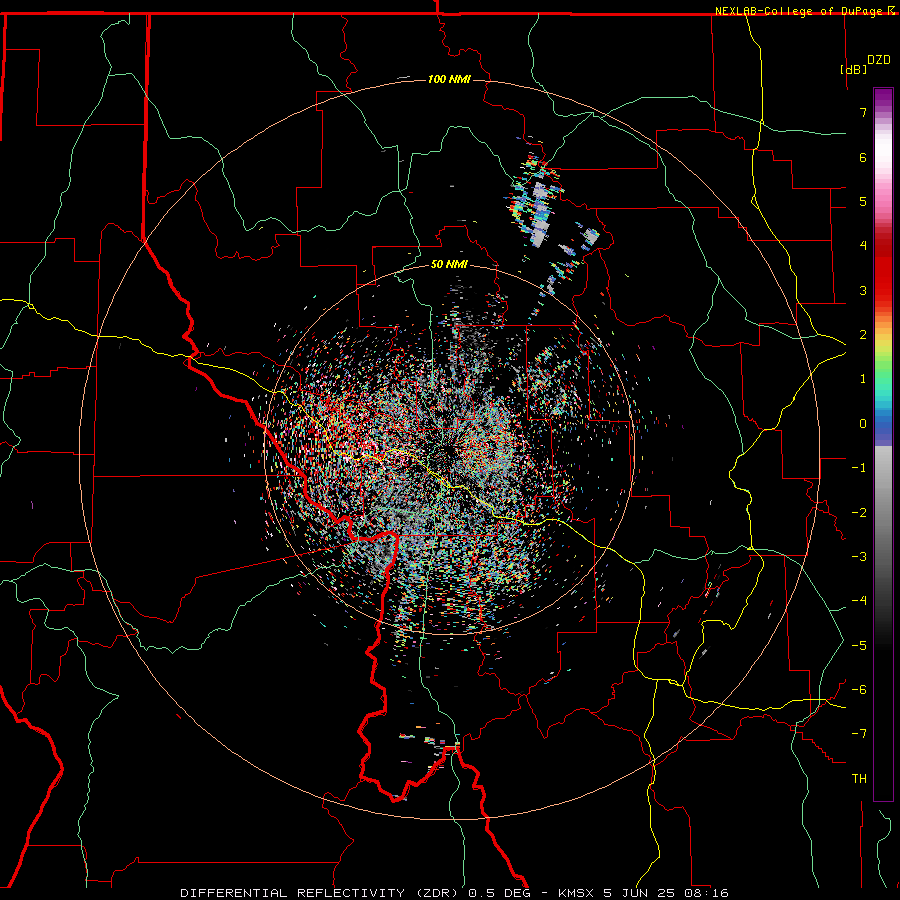Viewport: 900px width, 900px height.
Task: Click the TH threshold label on legend
Action: [x=859, y=779]
